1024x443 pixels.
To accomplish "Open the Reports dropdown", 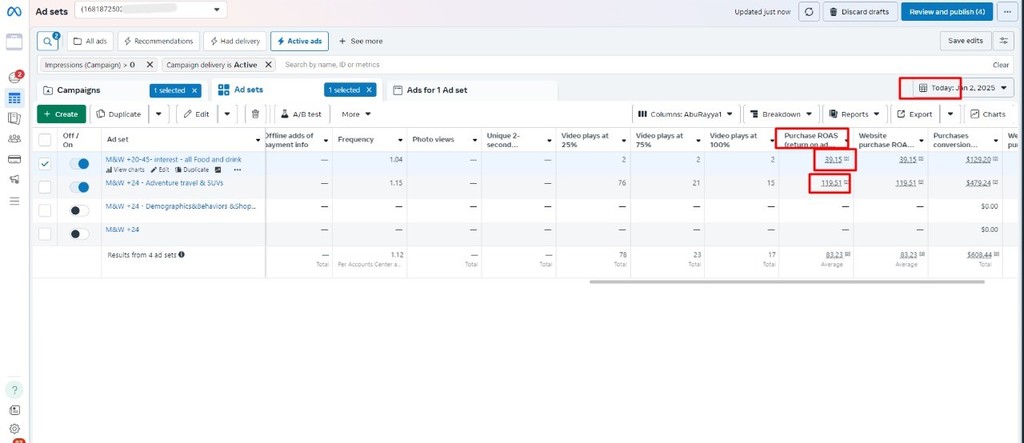I will [x=855, y=114].
